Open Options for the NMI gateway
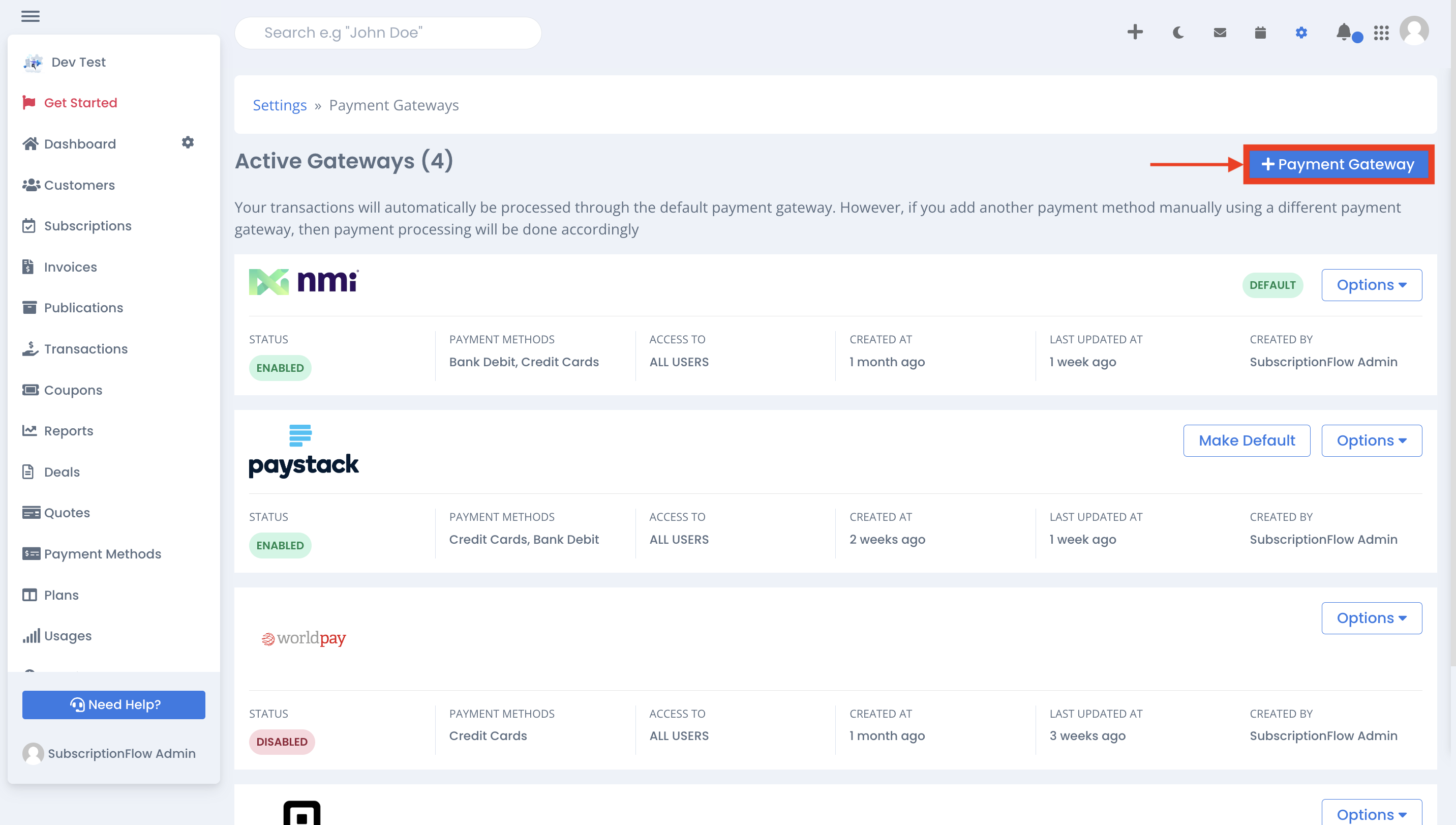 pos(1372,285)
